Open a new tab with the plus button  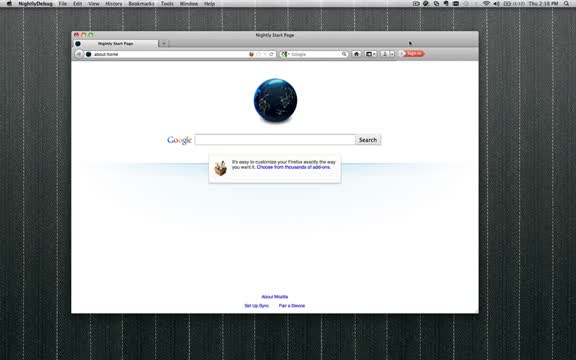tap(164, 44)
